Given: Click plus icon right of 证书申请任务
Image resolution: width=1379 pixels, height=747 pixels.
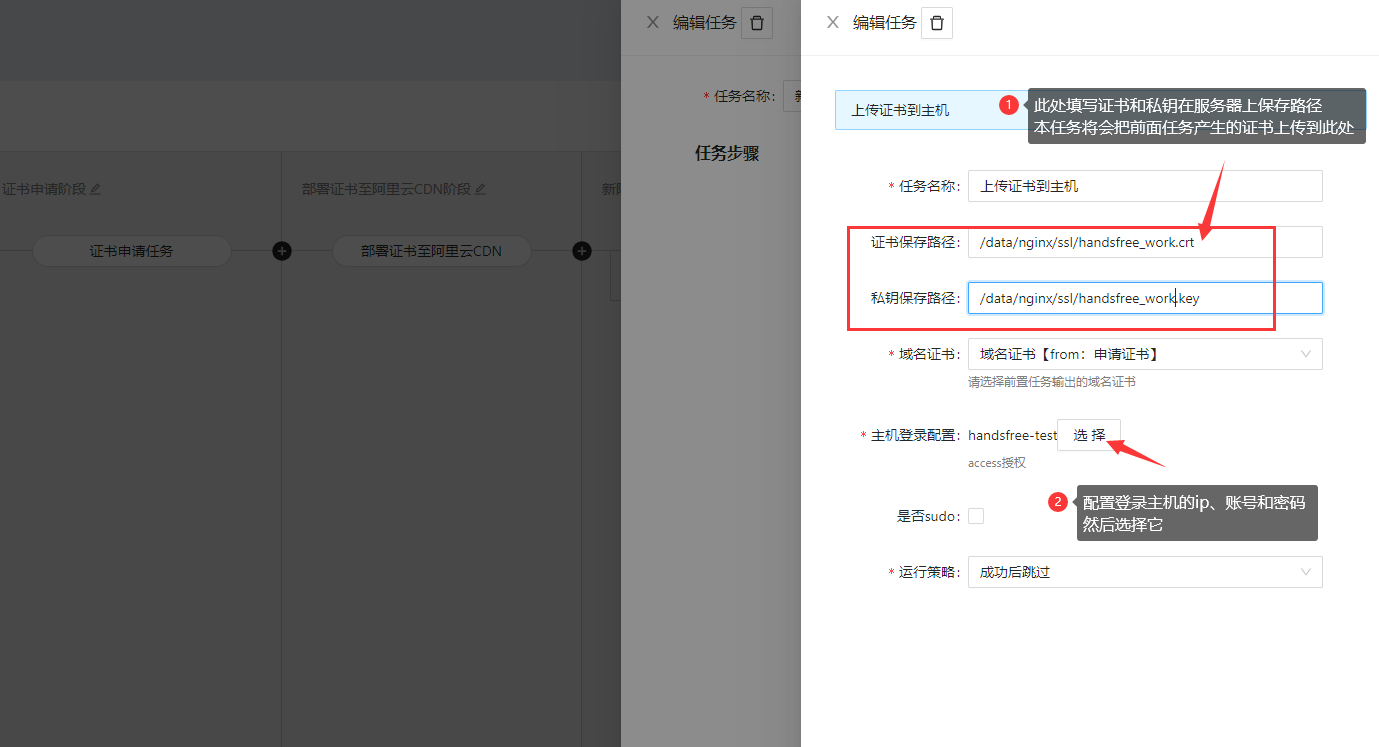Looking at the screenshot, I should [x=282, y=251].
